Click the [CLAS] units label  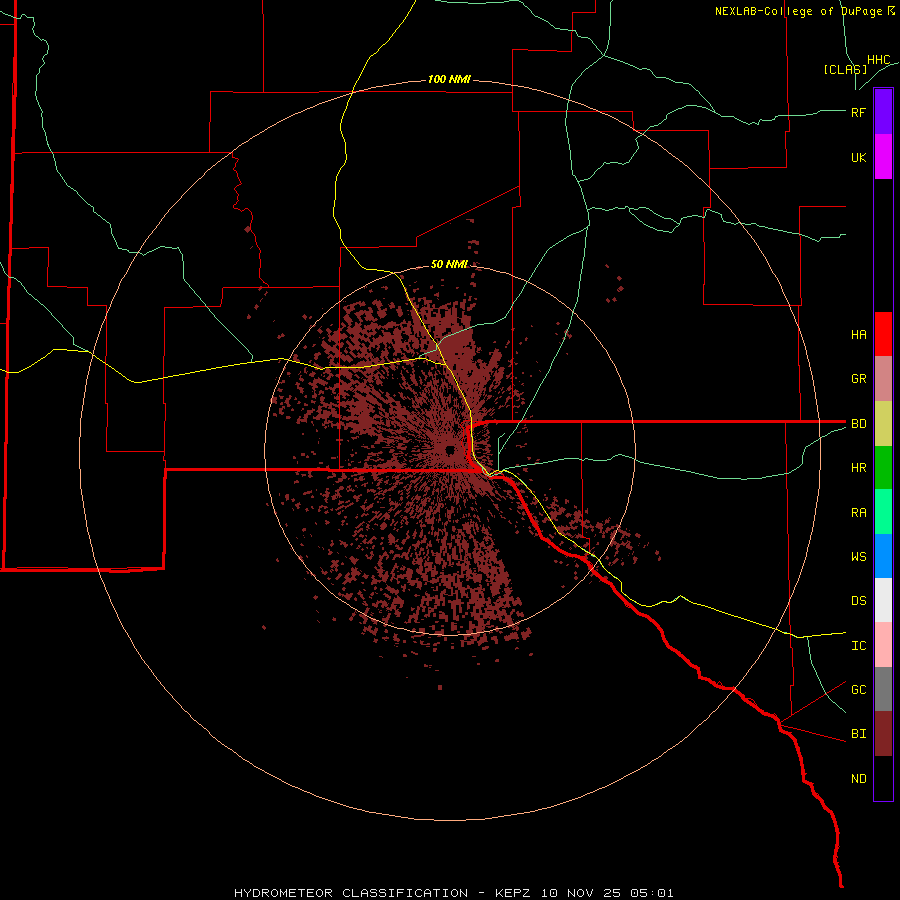coord(845,69)
